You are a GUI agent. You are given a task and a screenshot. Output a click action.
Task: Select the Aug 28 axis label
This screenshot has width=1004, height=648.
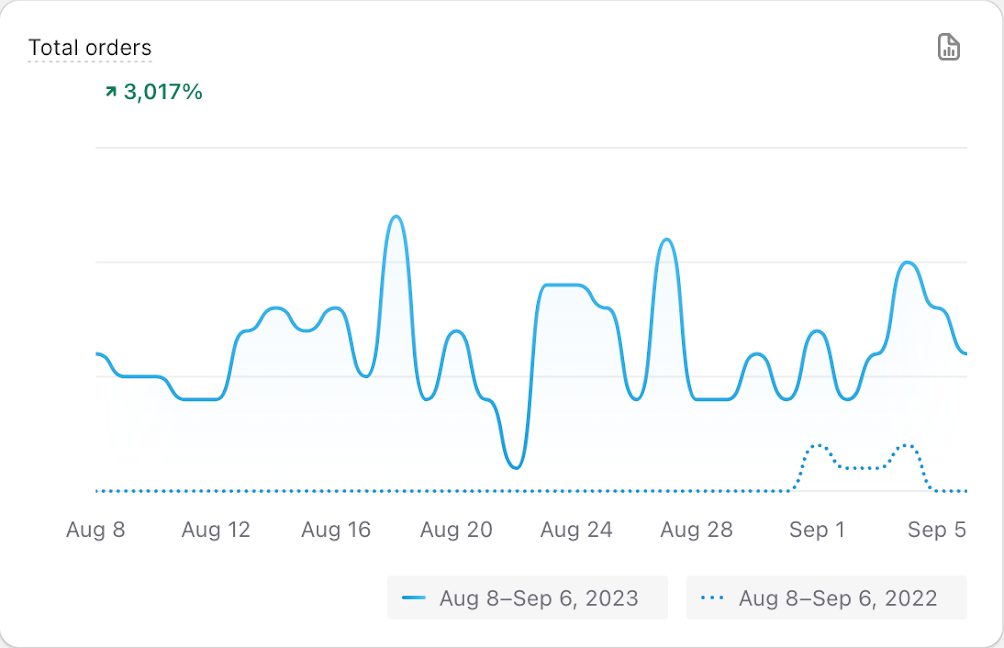coord(696,530)
